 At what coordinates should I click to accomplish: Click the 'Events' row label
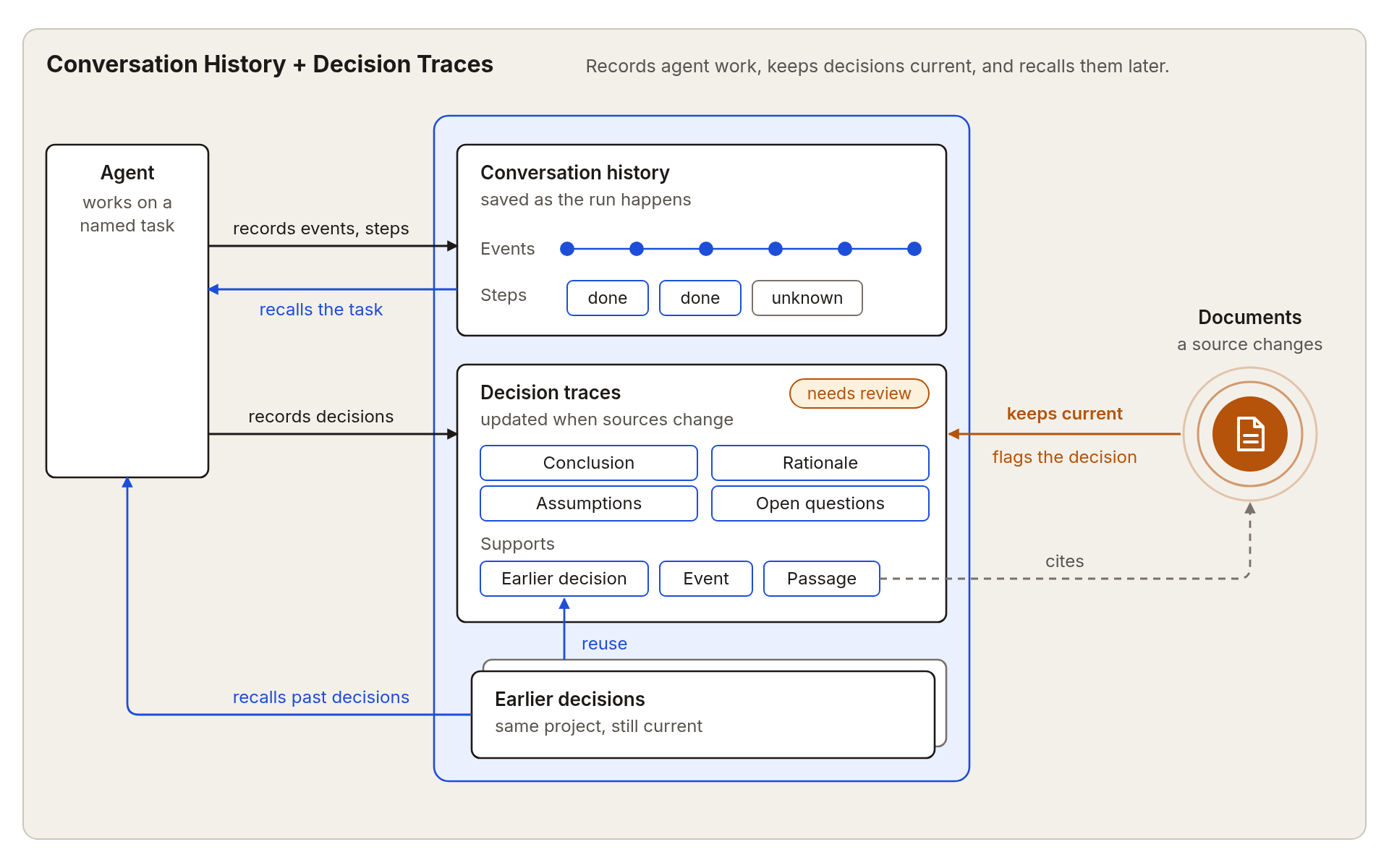click(x=508, y=249)
